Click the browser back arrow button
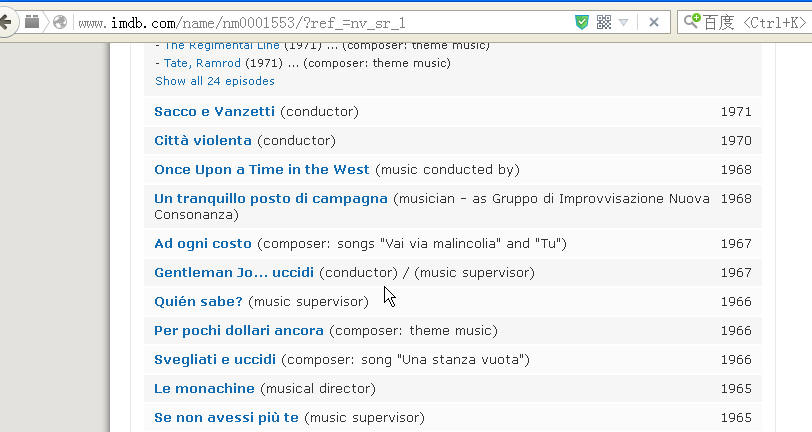This screenshot has height=432, width=812. [6, 22]
